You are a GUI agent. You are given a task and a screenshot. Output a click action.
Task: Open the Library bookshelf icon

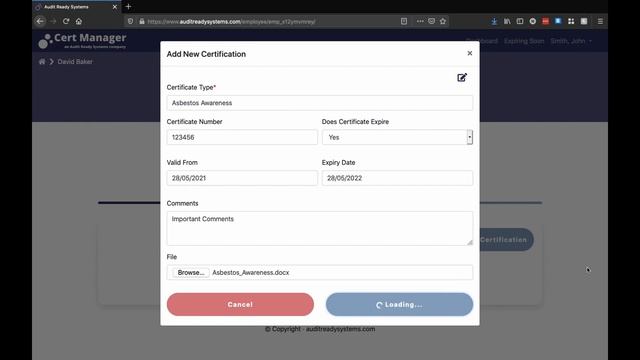click(507, 21)
